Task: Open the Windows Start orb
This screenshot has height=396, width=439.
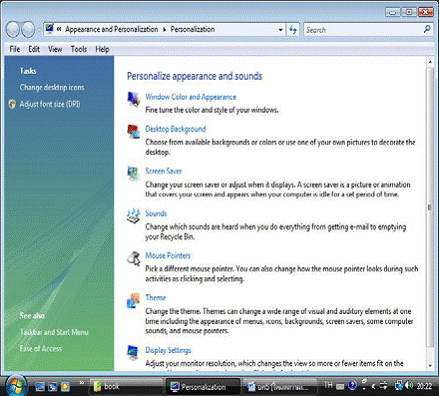Action: pyautogui.click(x=15, y=386)
